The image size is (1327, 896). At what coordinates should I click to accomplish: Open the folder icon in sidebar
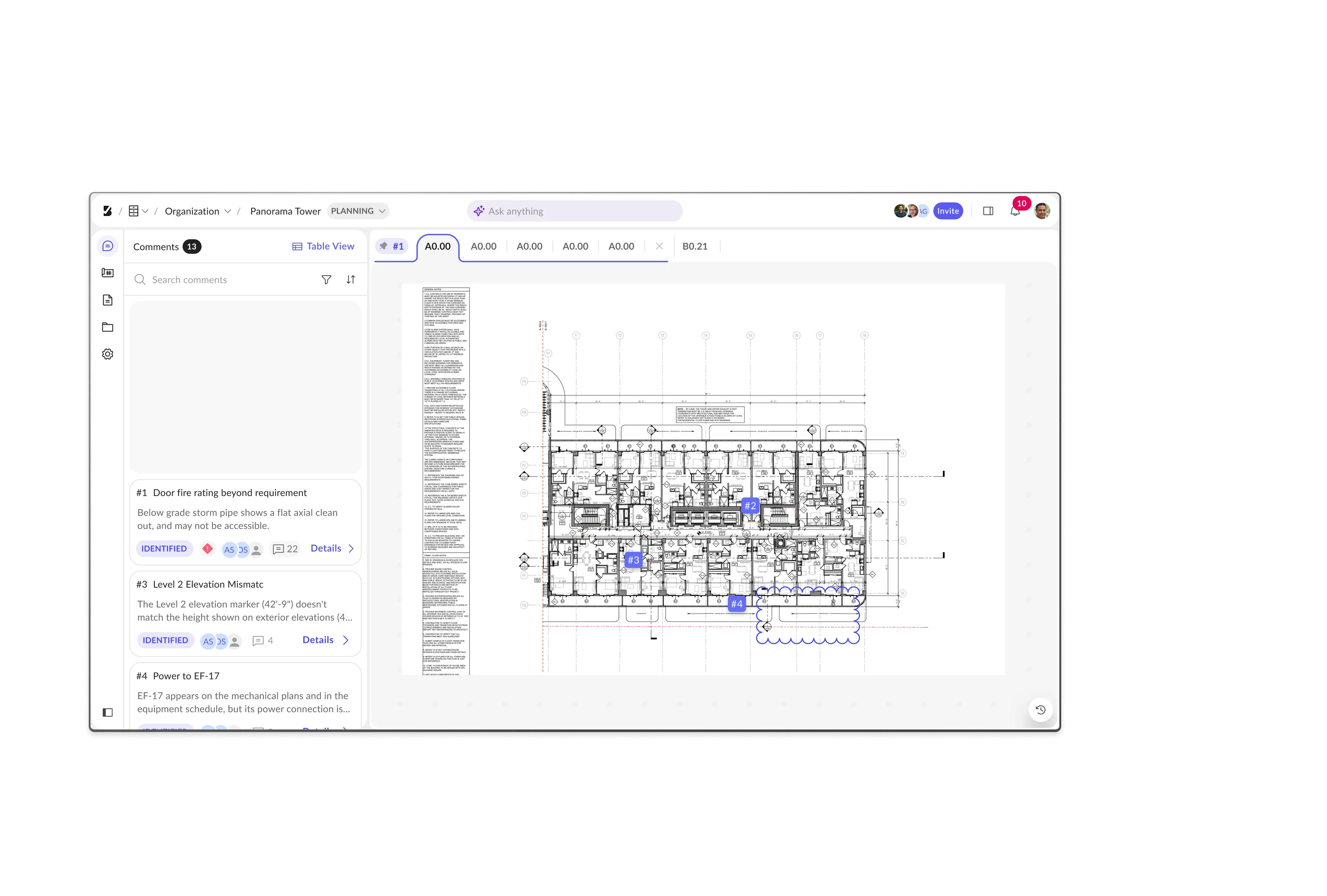pos(107,327)
